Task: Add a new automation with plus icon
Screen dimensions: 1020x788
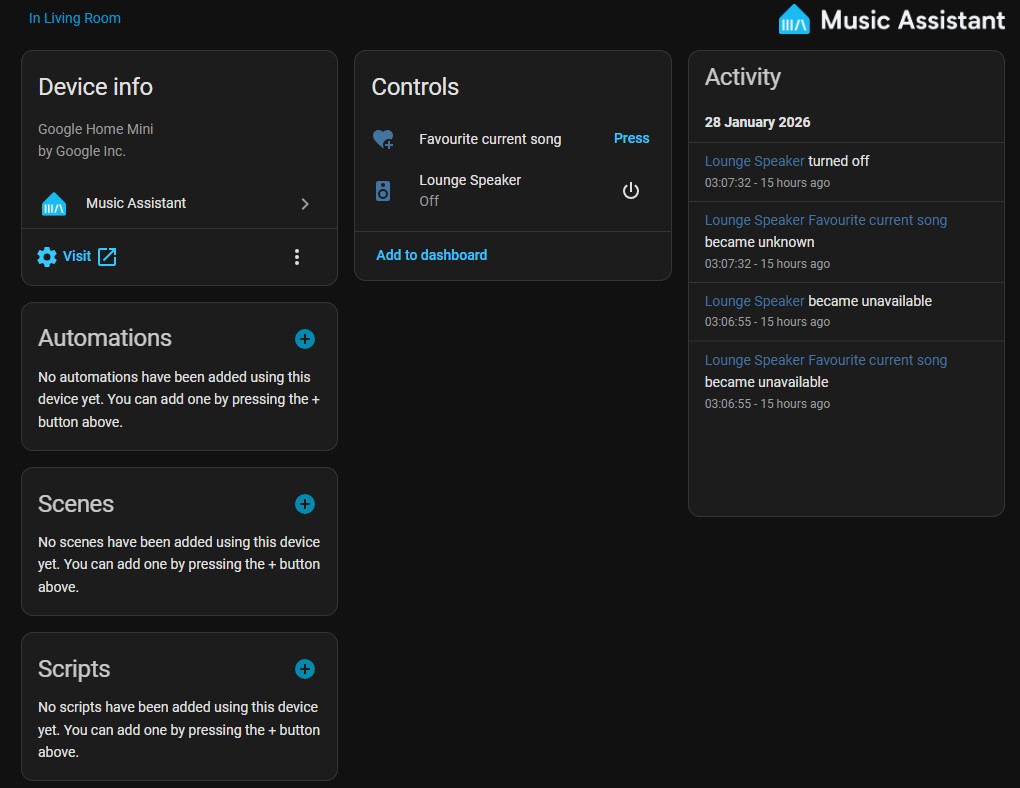Action: pyautogui.click(x=305, y=339)
